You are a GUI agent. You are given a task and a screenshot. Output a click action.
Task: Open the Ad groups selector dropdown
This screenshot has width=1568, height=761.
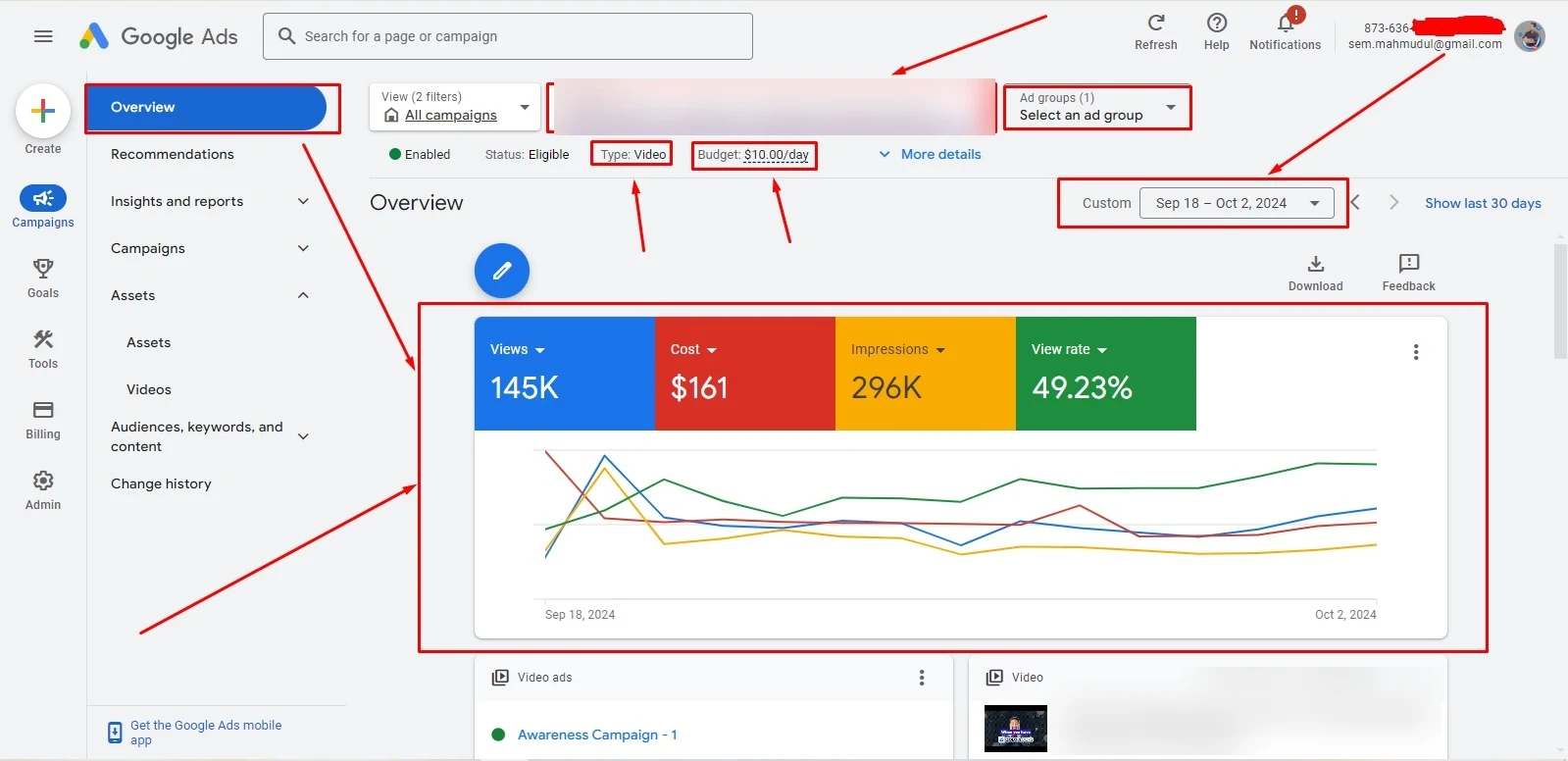point(1097,107)
